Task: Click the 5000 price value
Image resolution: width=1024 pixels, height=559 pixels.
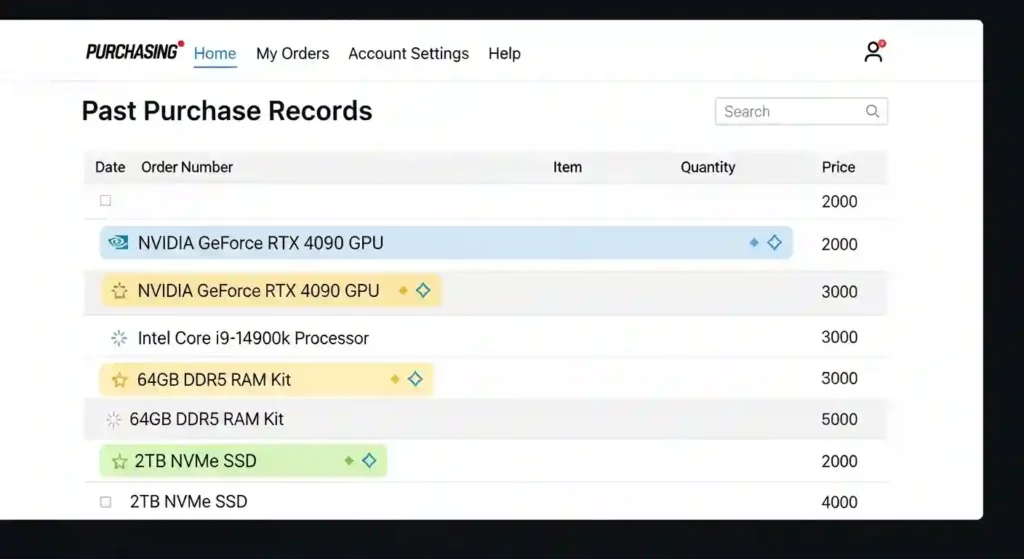Action: pos(839,419)
